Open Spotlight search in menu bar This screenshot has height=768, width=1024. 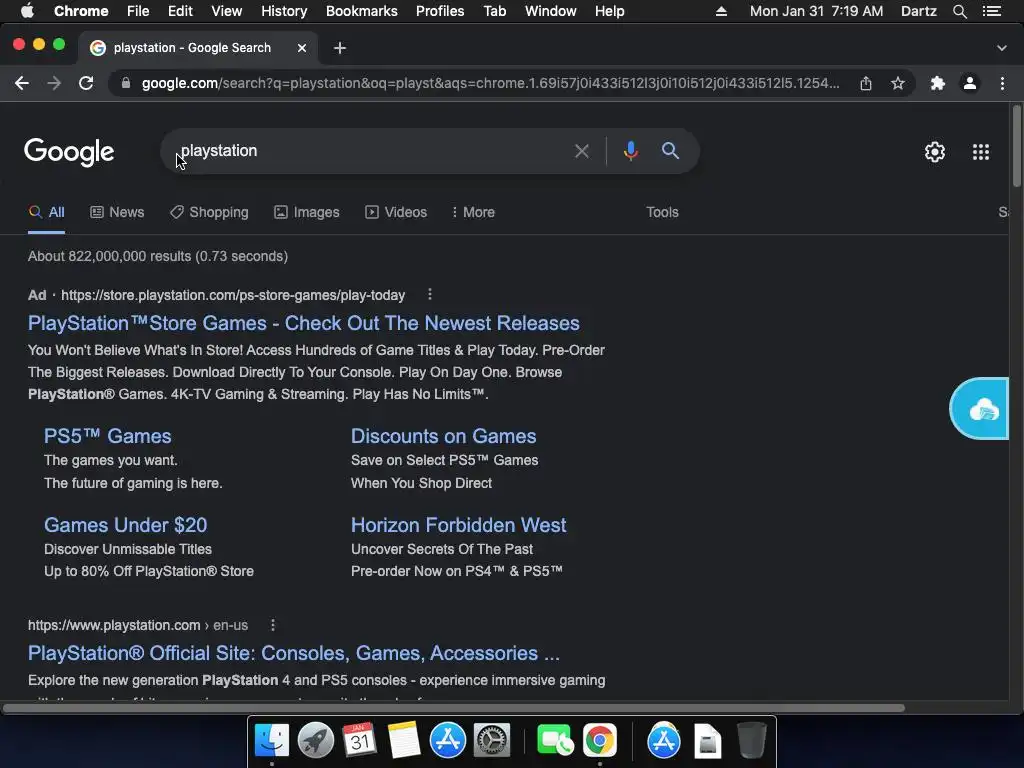click(959, 11)
